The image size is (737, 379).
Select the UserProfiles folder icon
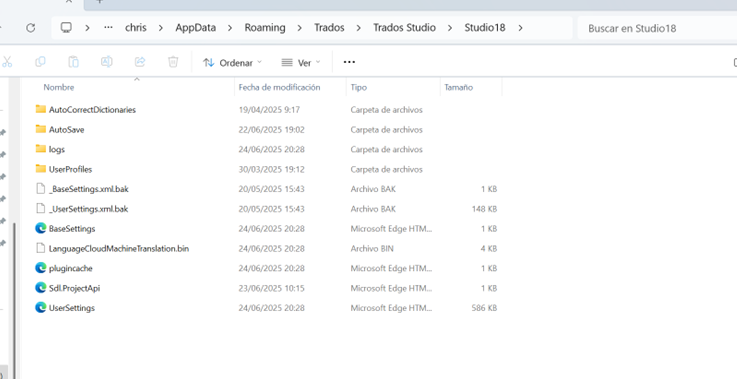pos(41,168)
